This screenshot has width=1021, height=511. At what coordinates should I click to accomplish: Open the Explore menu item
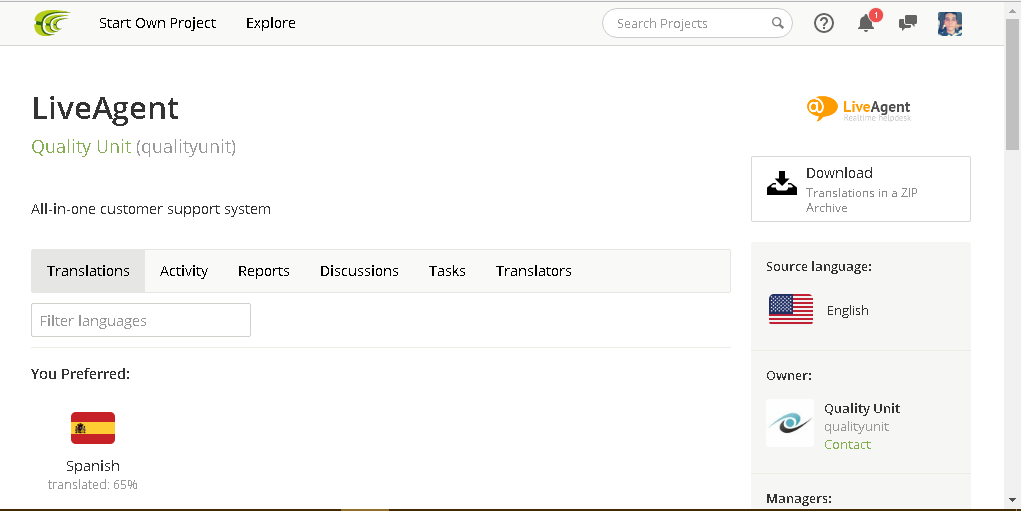point(271,23)
